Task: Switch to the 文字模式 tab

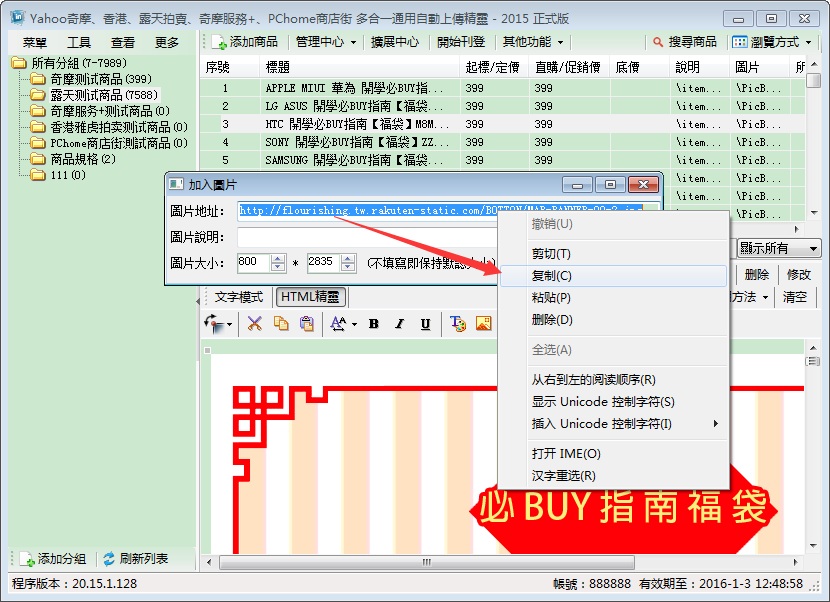Action: 239,297
